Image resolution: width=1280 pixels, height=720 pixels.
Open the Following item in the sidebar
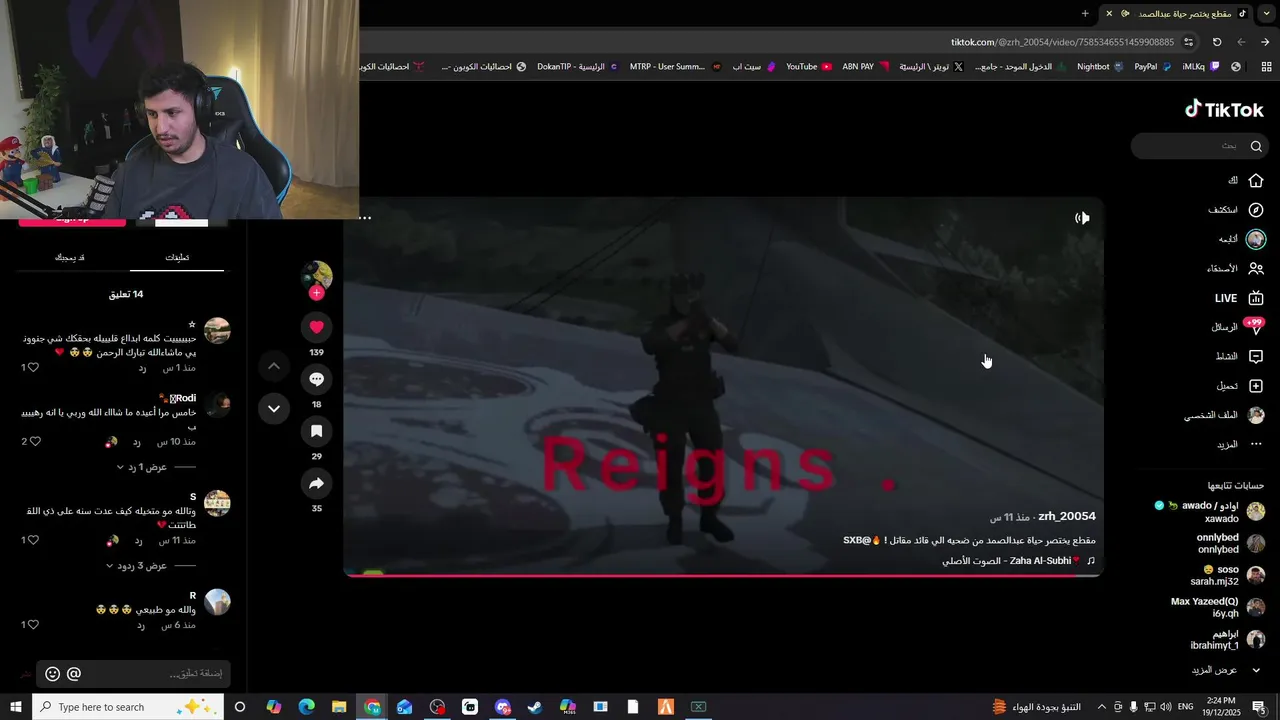click(1240, 239)
